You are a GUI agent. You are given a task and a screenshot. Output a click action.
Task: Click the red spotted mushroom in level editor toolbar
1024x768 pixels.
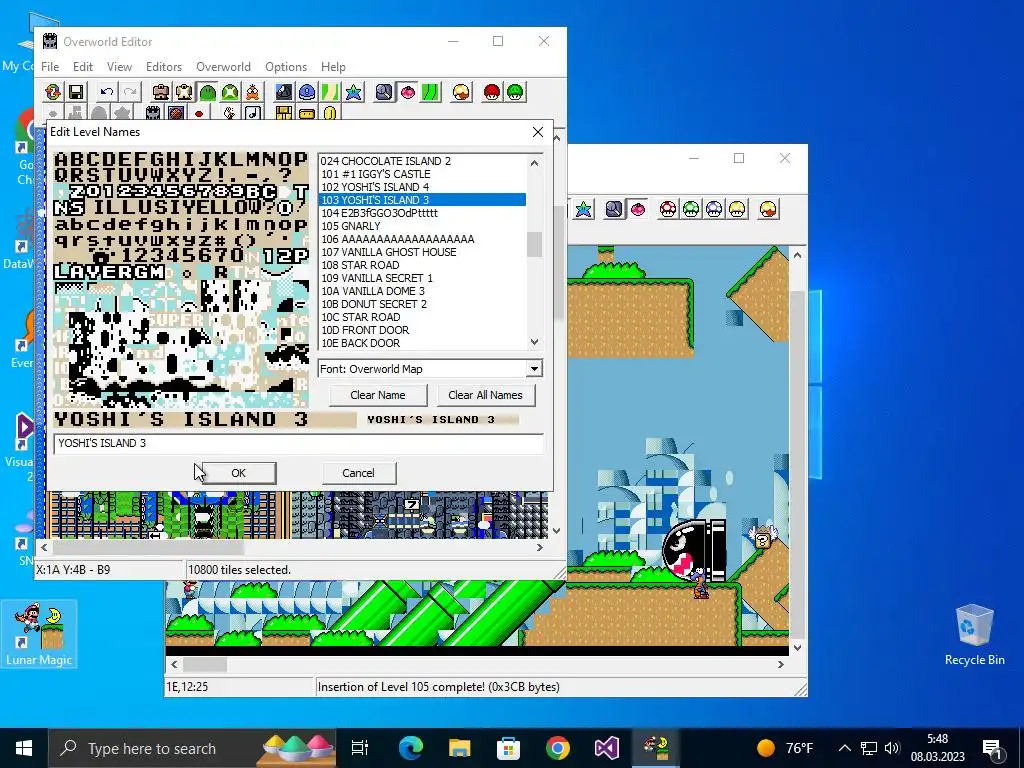[x=668, y=209]
